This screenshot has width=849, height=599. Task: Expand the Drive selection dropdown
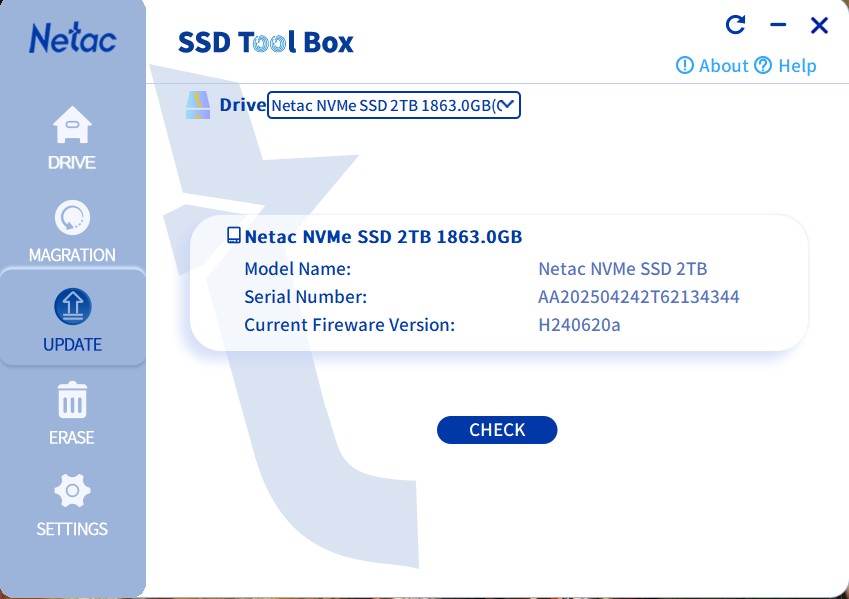(x=394, y=105)
